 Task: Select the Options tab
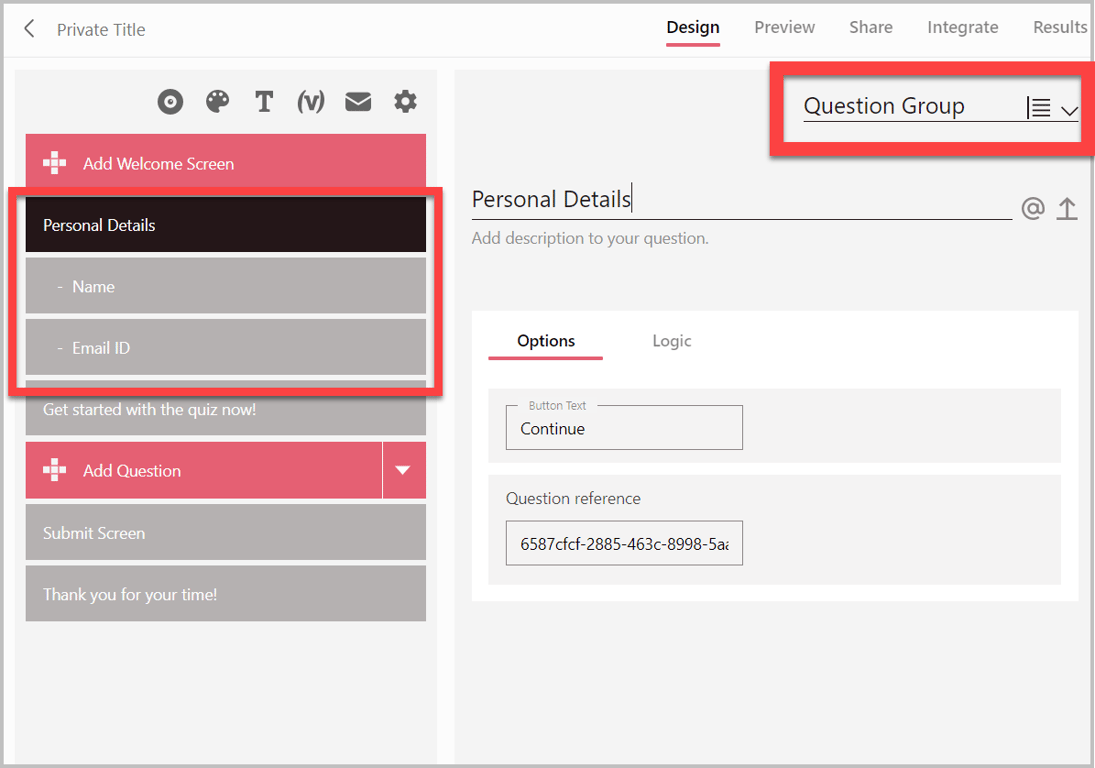click(x=545, y=341)
